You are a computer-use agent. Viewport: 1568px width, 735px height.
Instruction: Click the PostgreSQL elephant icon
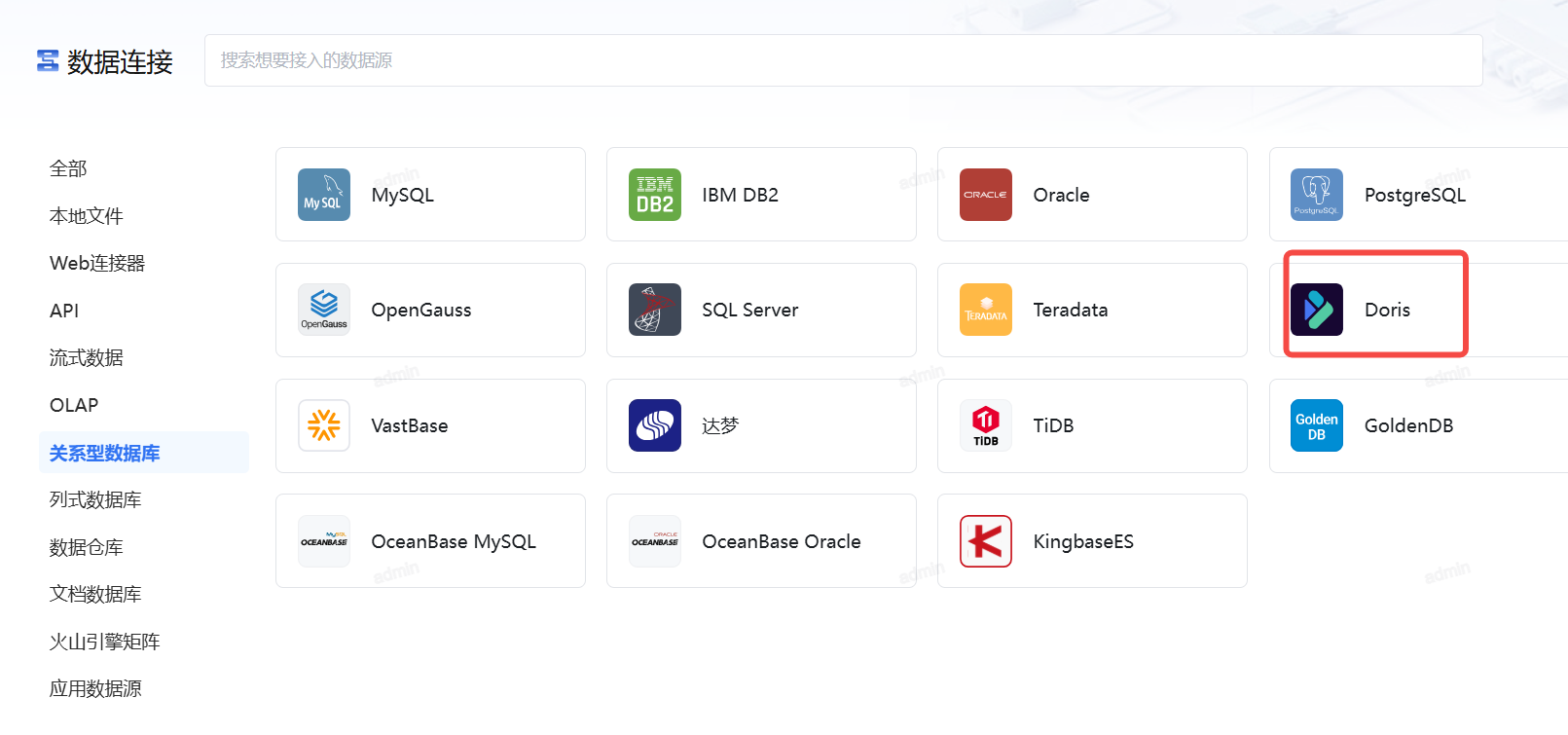coord(1317,195)
